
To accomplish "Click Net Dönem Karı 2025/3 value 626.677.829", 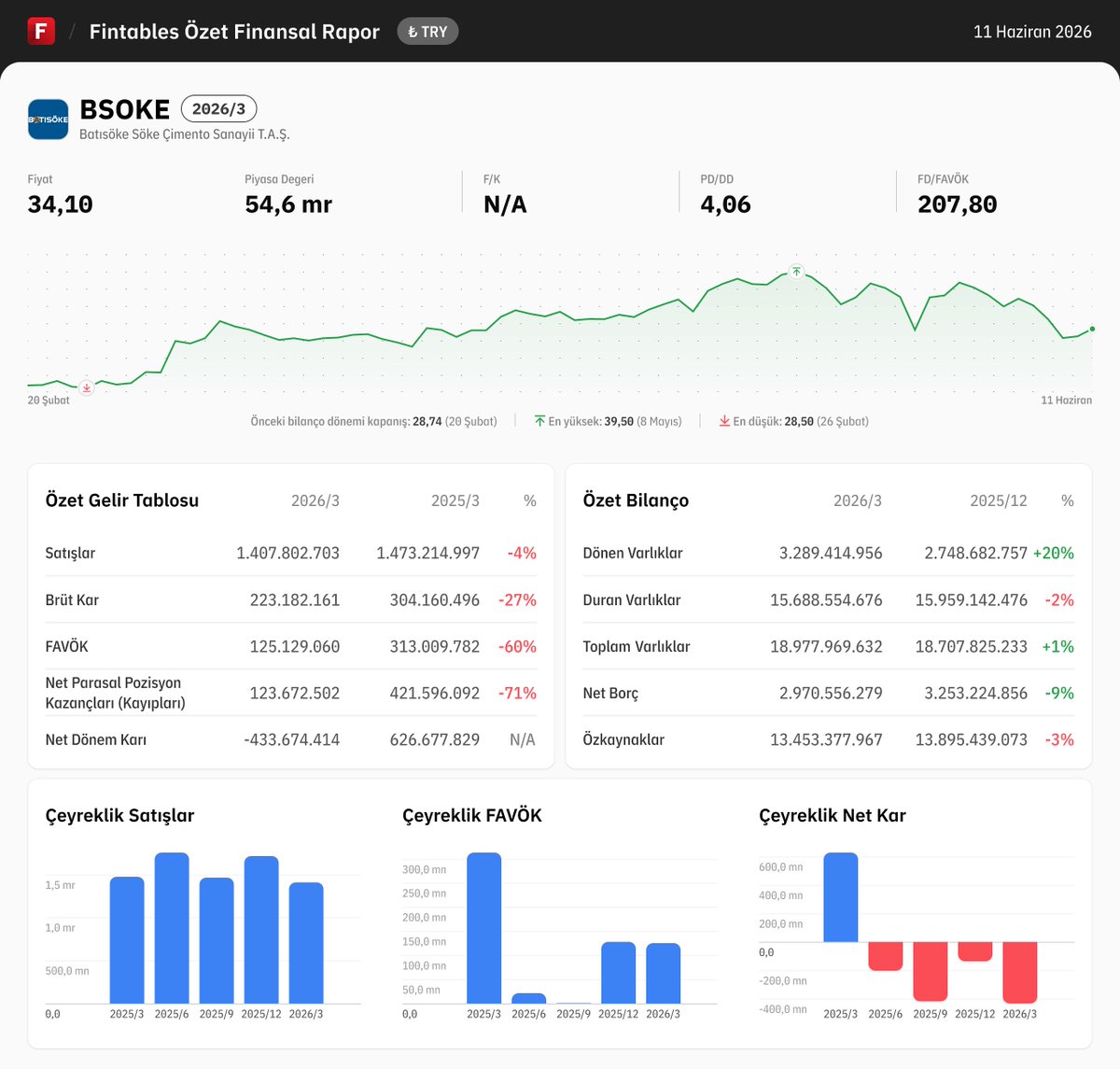I will (435, 739).
